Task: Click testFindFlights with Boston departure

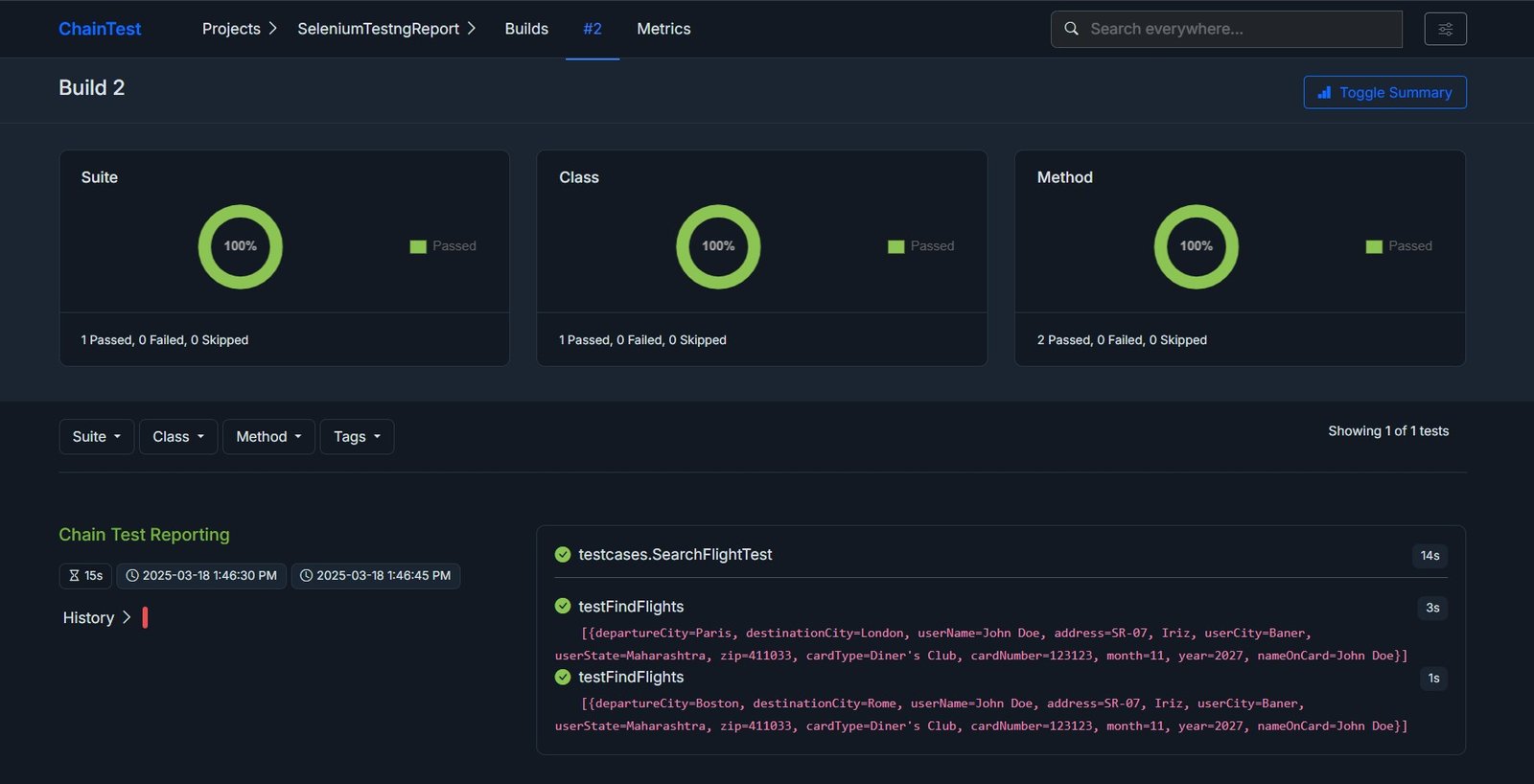Action: (631, 677)
